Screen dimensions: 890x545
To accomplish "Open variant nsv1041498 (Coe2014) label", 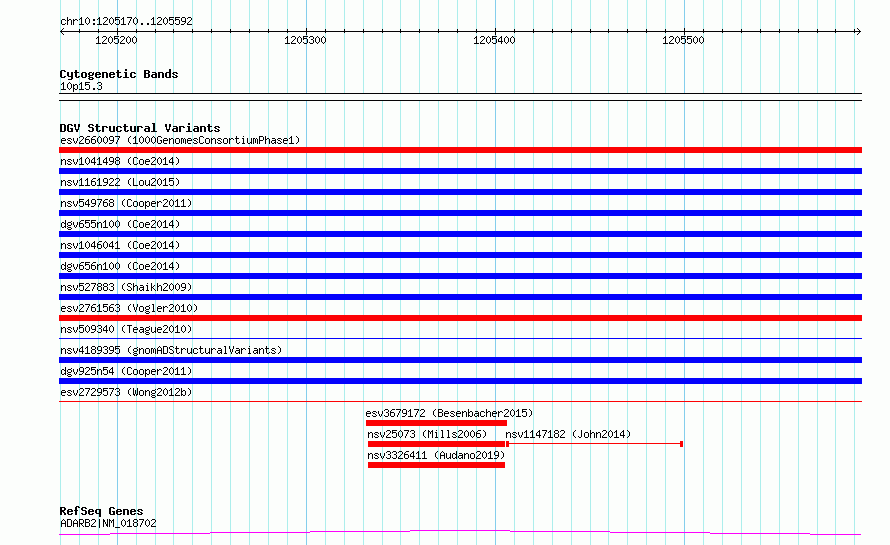I will tap(120, 161).
